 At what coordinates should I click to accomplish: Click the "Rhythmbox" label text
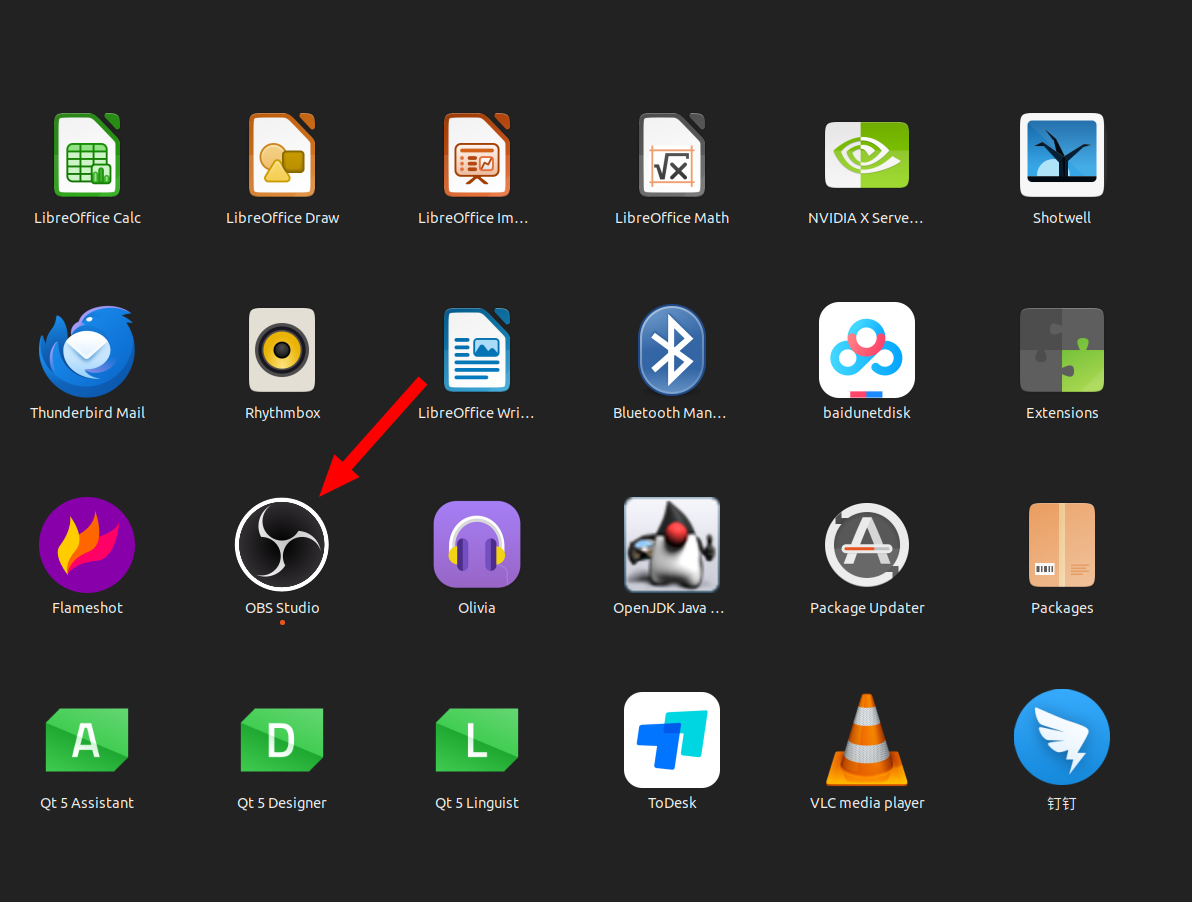(282, 413)
